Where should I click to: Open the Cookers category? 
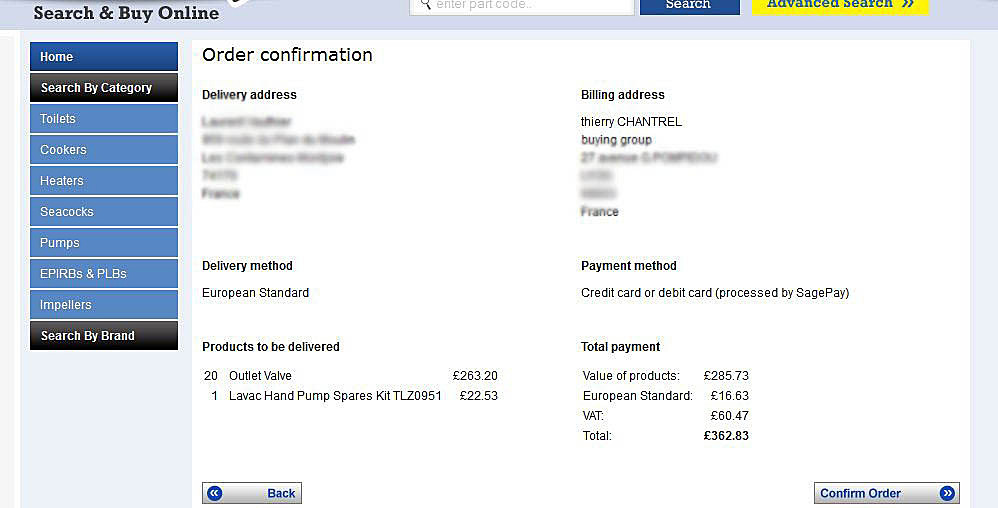click(104, 150)
